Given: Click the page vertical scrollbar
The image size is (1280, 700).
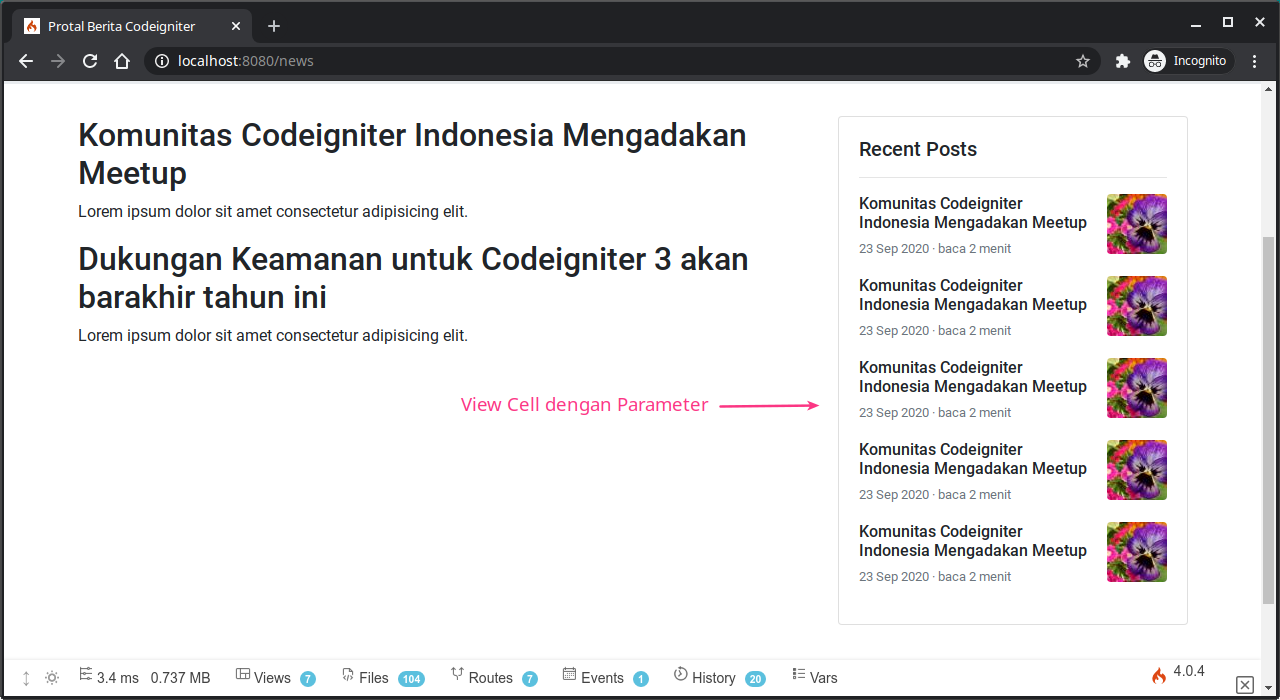Looking at the screenshot, I should coord(1270,420).
